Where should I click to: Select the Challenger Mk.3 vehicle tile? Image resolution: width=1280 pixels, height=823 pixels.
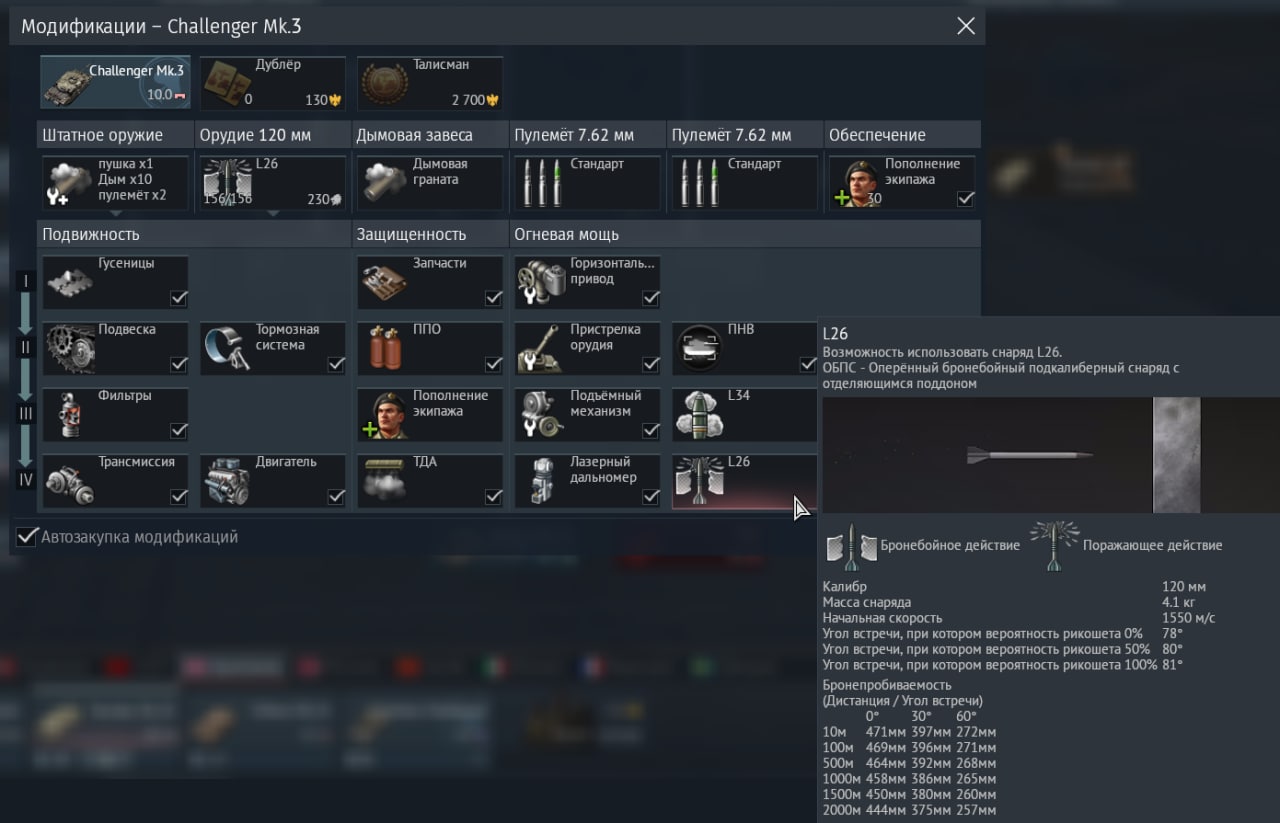(x=114, y=83)
